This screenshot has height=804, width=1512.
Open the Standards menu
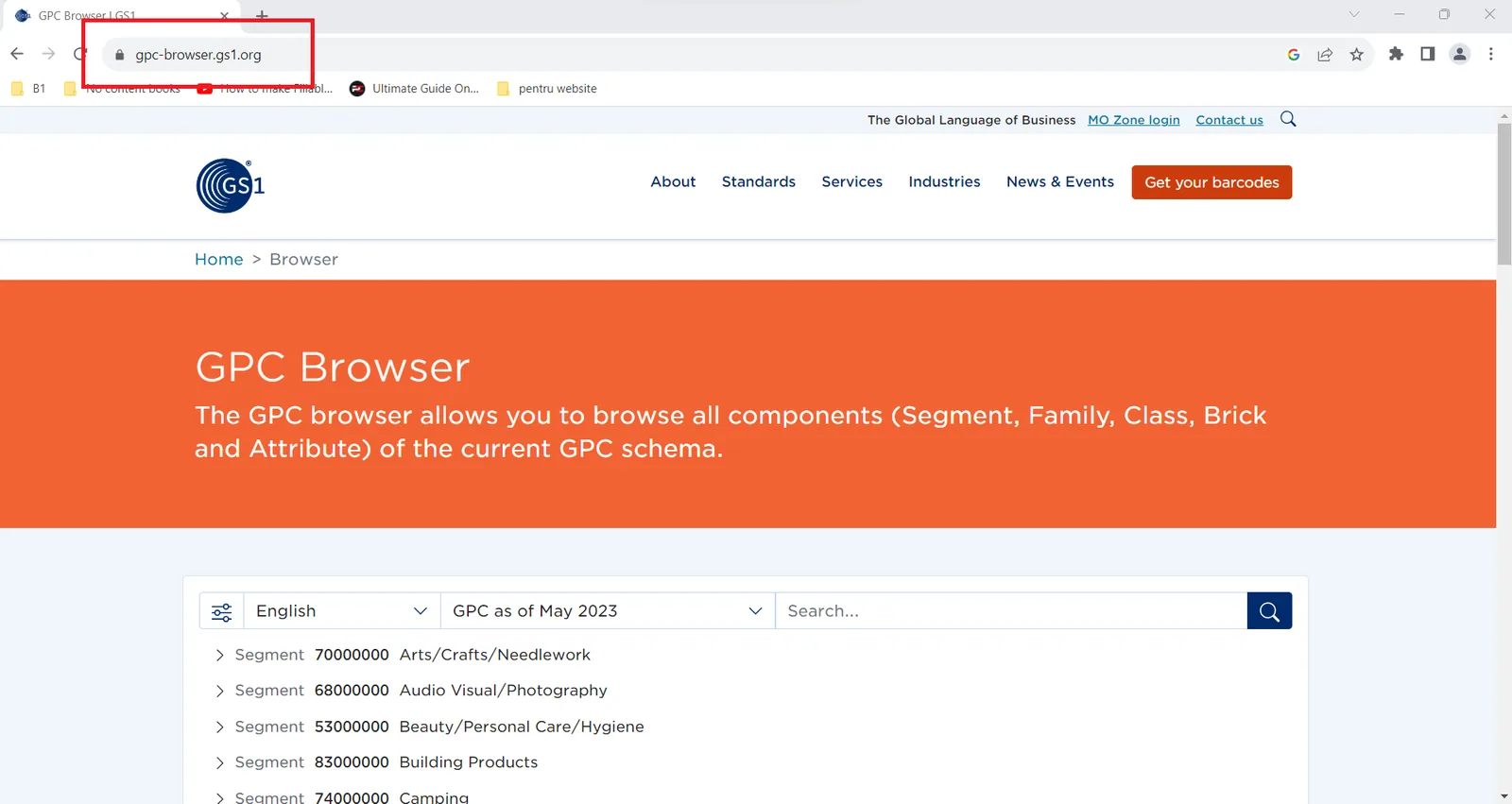click(x=759, y=182)
